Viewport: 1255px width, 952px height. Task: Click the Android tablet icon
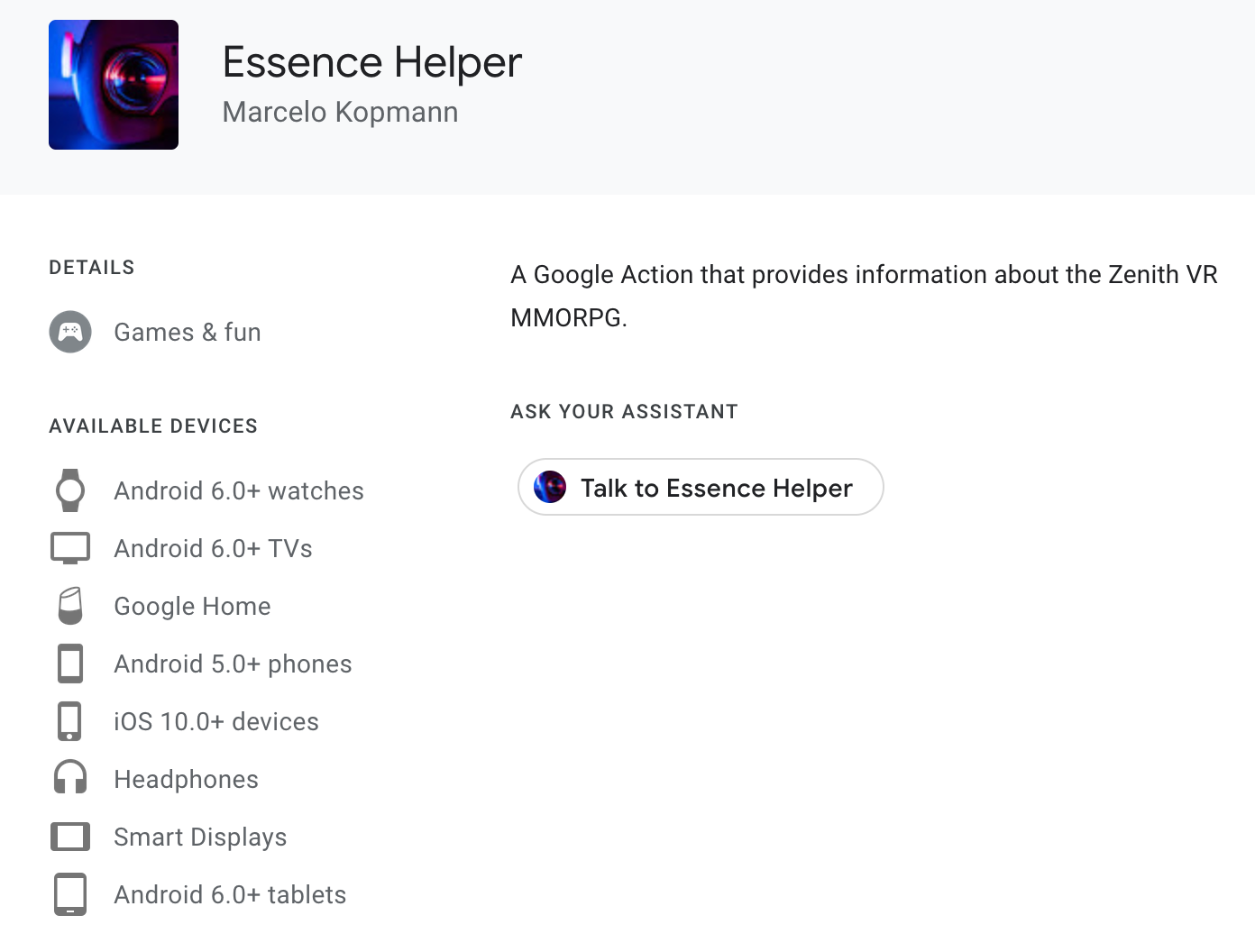pyautogui.click(x=70, y=894)
